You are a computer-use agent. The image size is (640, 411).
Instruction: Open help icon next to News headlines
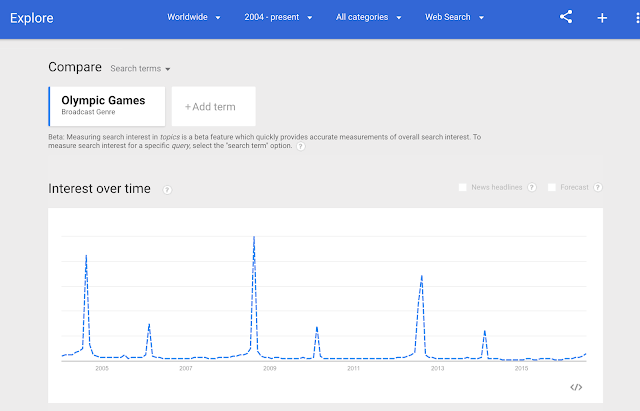pyautogui.click(x=531, y=187)
